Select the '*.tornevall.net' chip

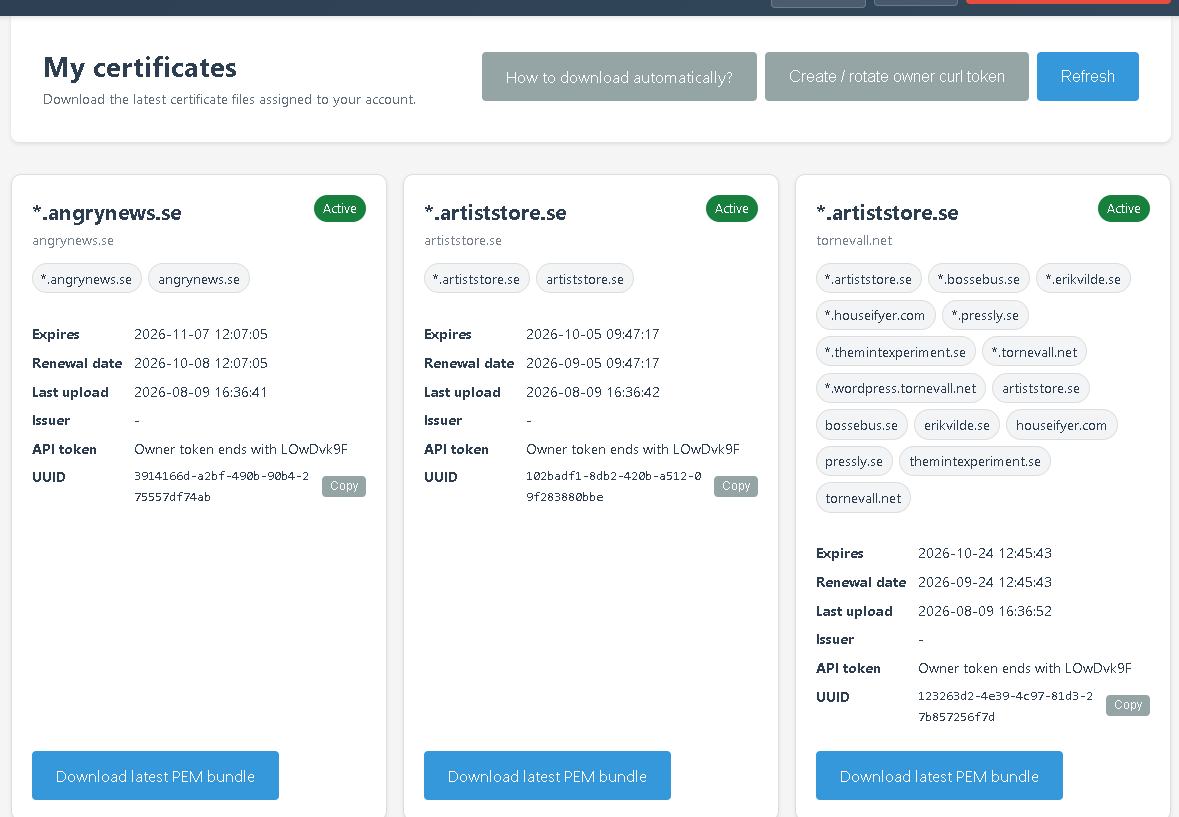1035,352
